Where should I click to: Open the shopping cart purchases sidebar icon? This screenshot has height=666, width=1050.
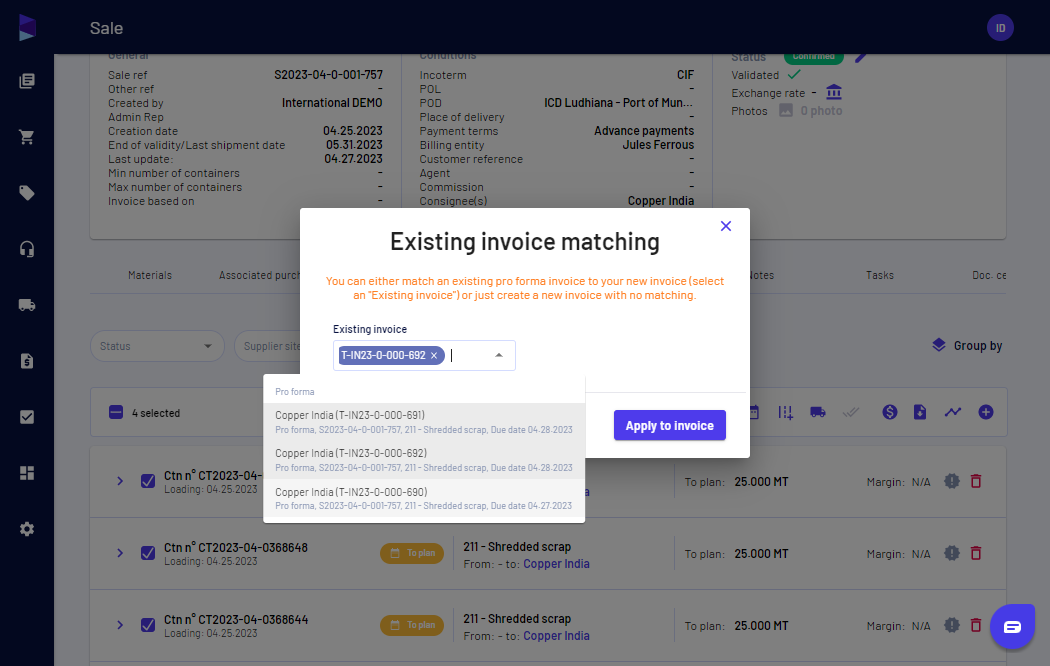point(27,137)
